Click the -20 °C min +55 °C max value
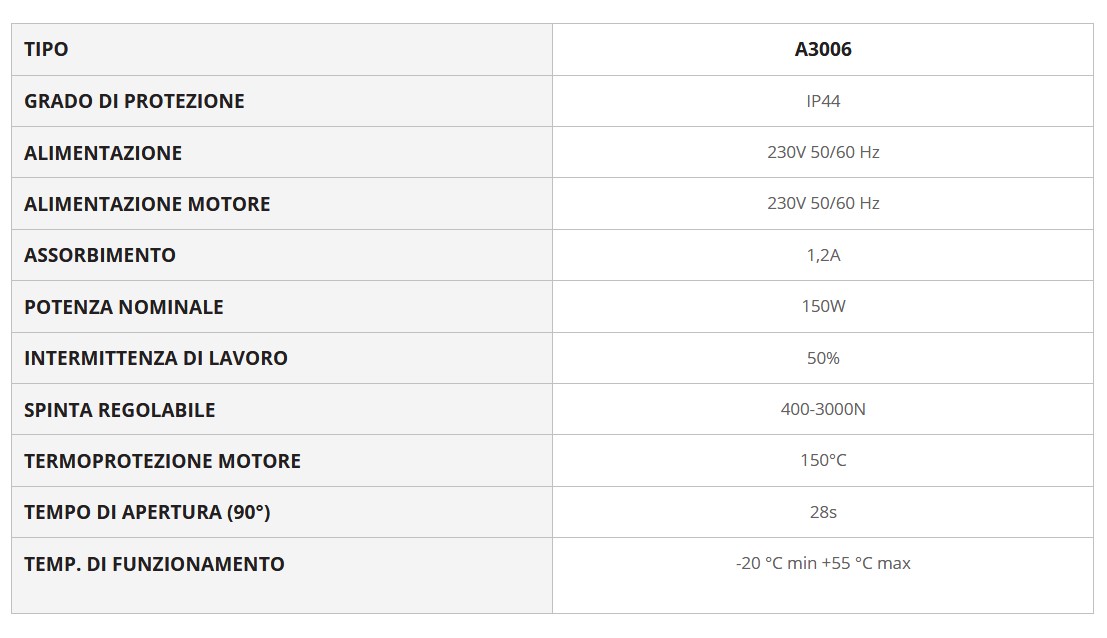The image size is (1107, 638). [822, 563]
